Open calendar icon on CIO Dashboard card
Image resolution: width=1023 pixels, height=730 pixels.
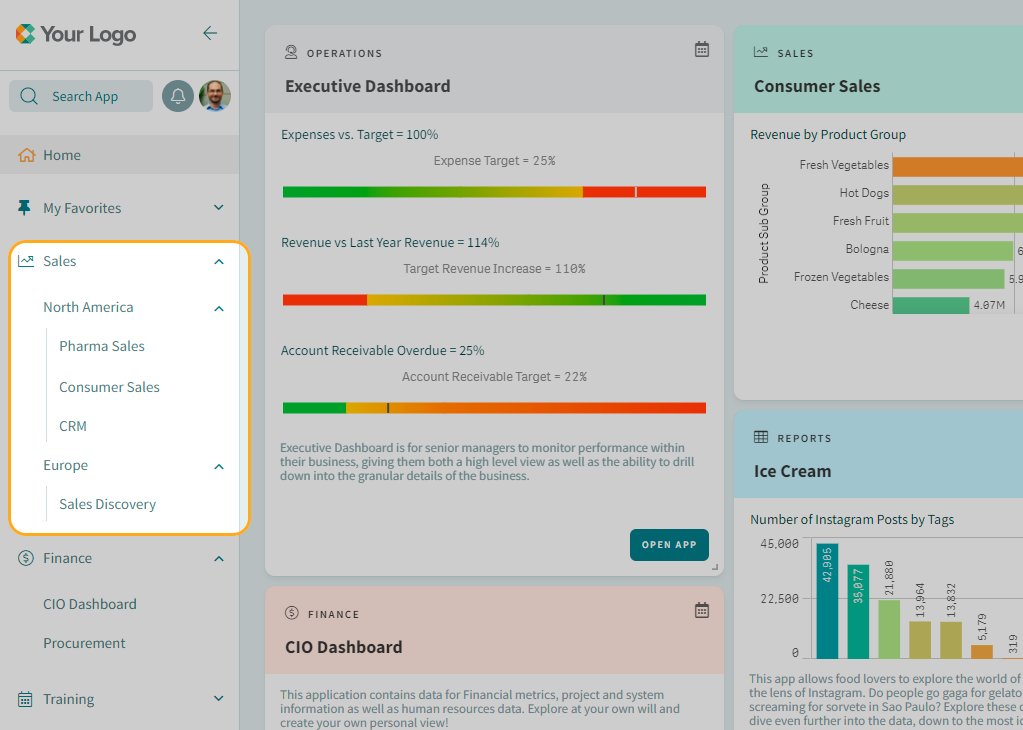point(701,610)
